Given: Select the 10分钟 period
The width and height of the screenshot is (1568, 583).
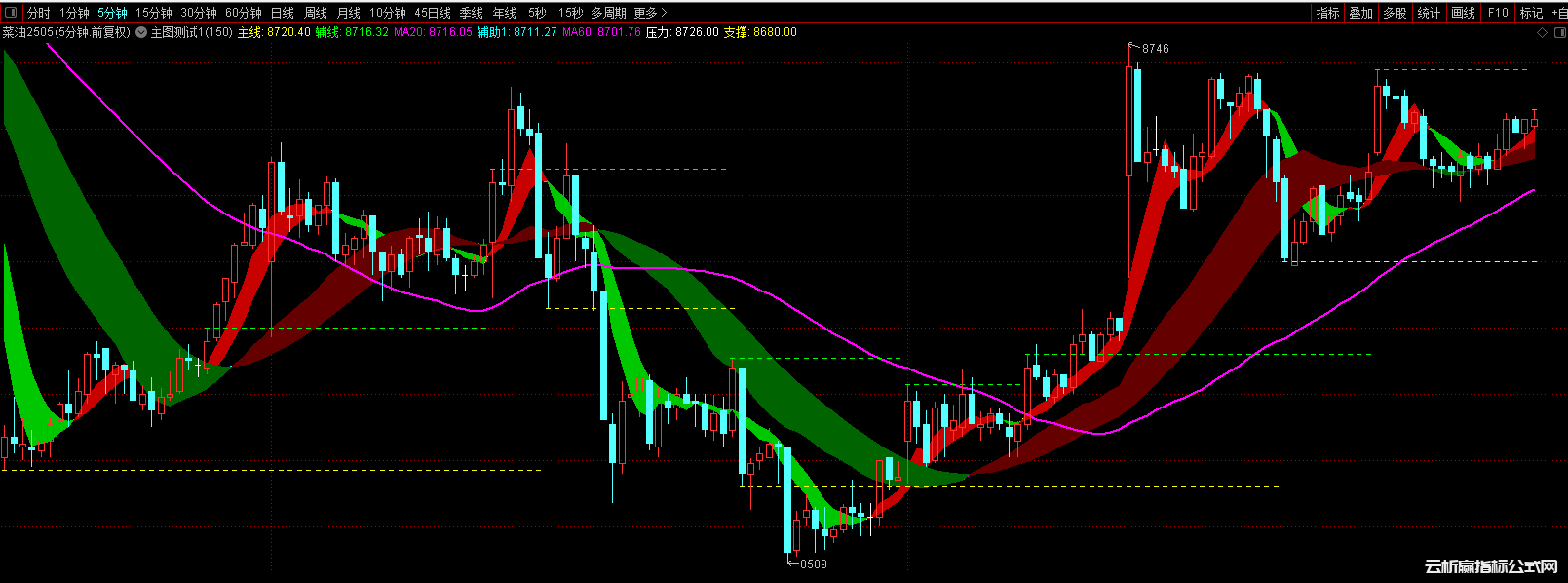Looking at the screenshot, I should tap(387, 13).
